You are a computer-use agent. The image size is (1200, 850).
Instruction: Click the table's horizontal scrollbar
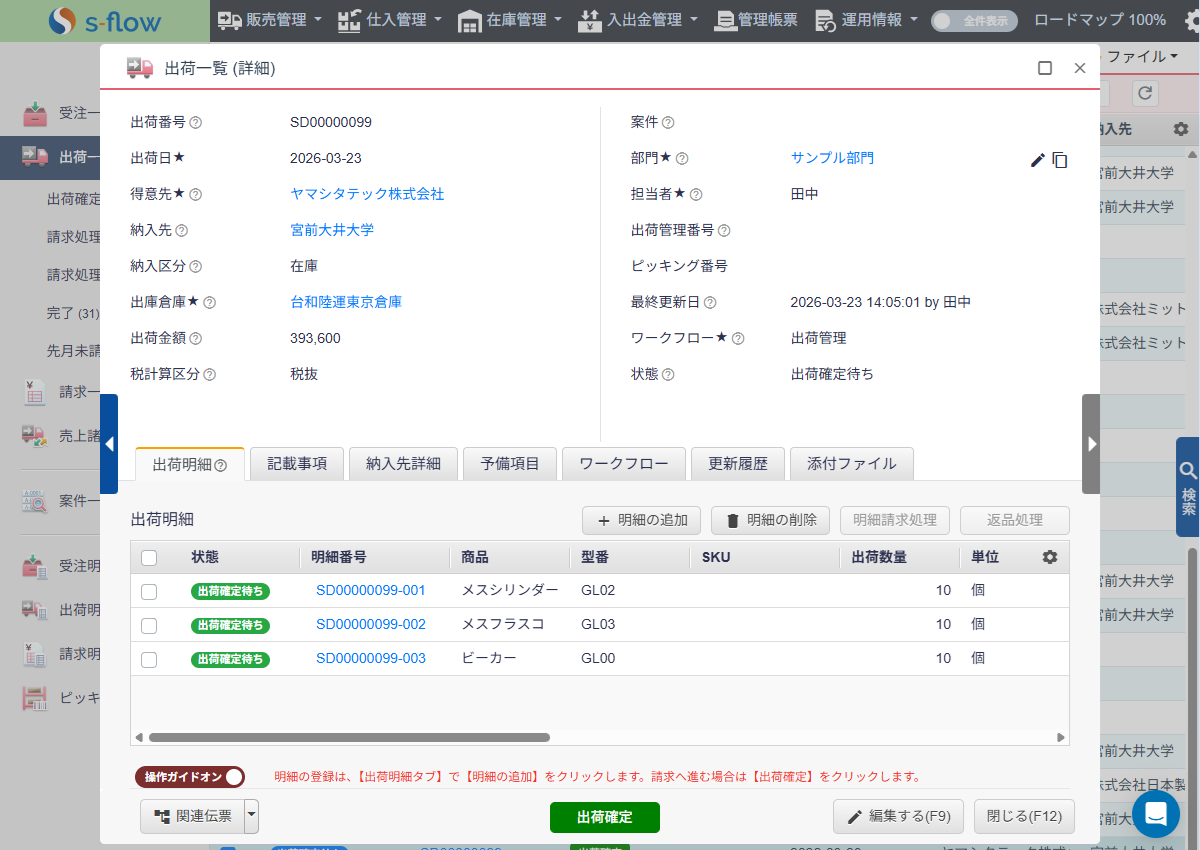(349, 737)
